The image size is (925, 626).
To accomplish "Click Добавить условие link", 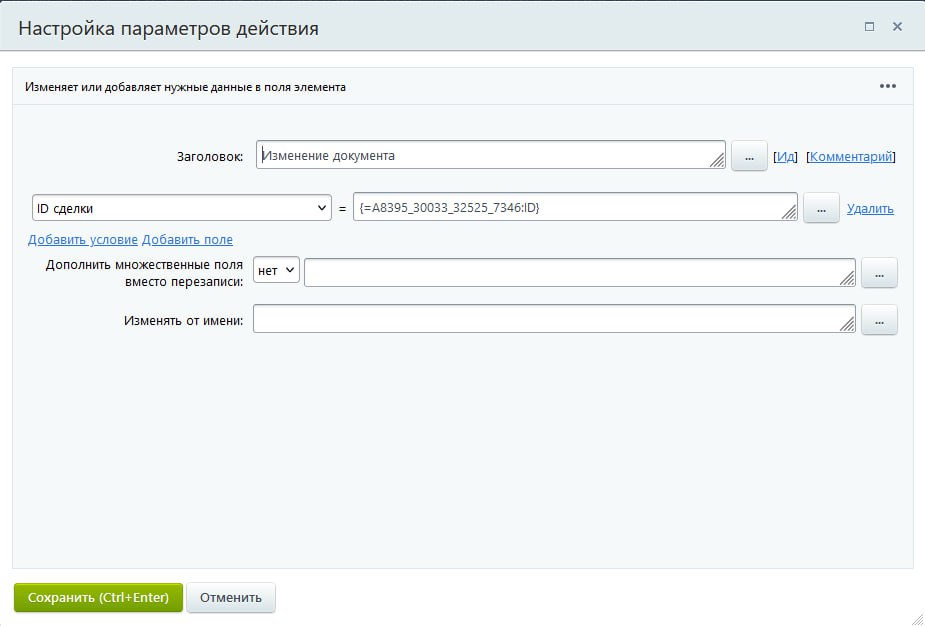I will coord(83,240).
